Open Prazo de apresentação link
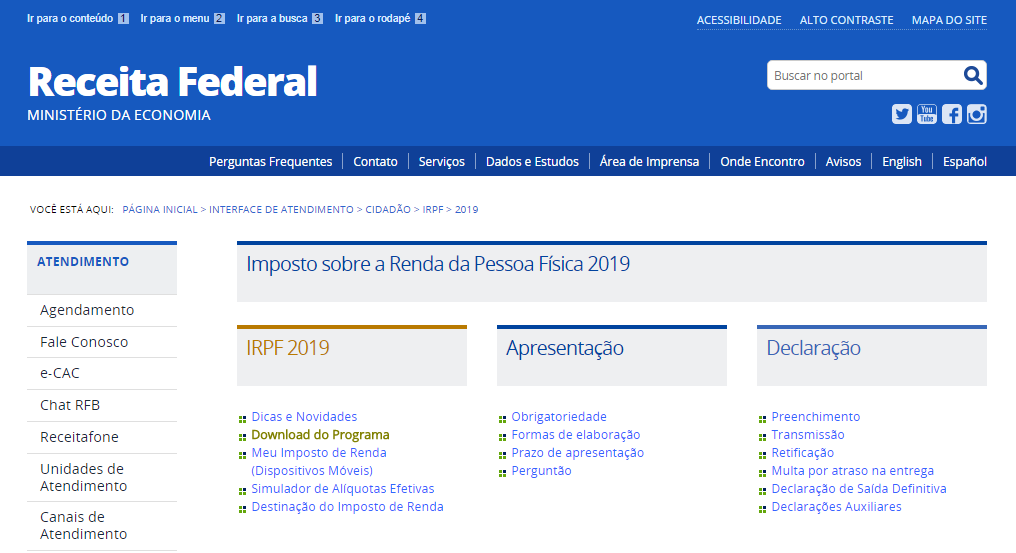The height and width of the screenshot is (553, 1016). point(577,453)
